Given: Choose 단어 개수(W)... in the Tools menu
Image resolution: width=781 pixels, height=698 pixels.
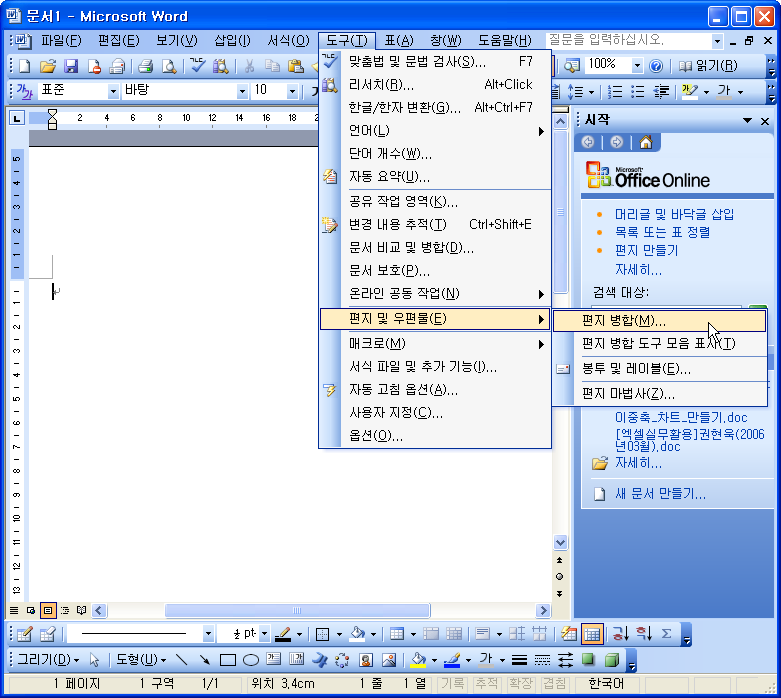Looking at the screenshot, I should tap(435, 154).
